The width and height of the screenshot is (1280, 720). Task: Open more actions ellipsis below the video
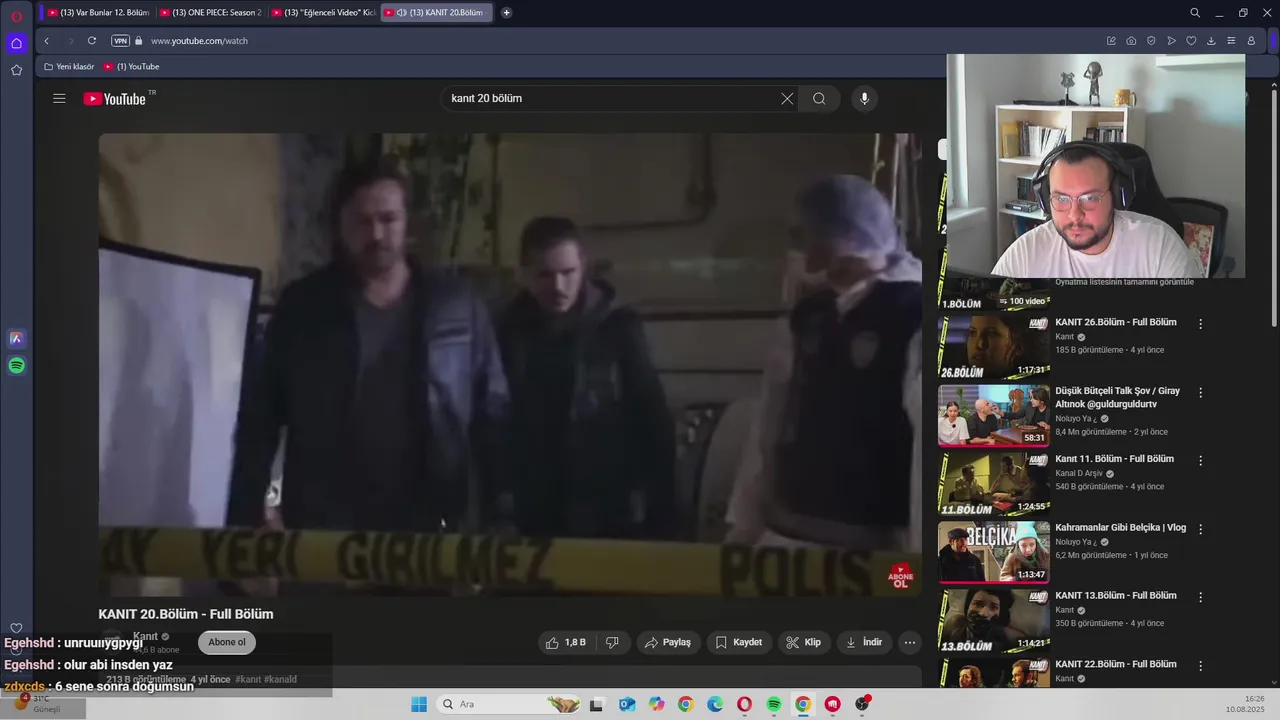pyautogui.click(x=909, y=642)
